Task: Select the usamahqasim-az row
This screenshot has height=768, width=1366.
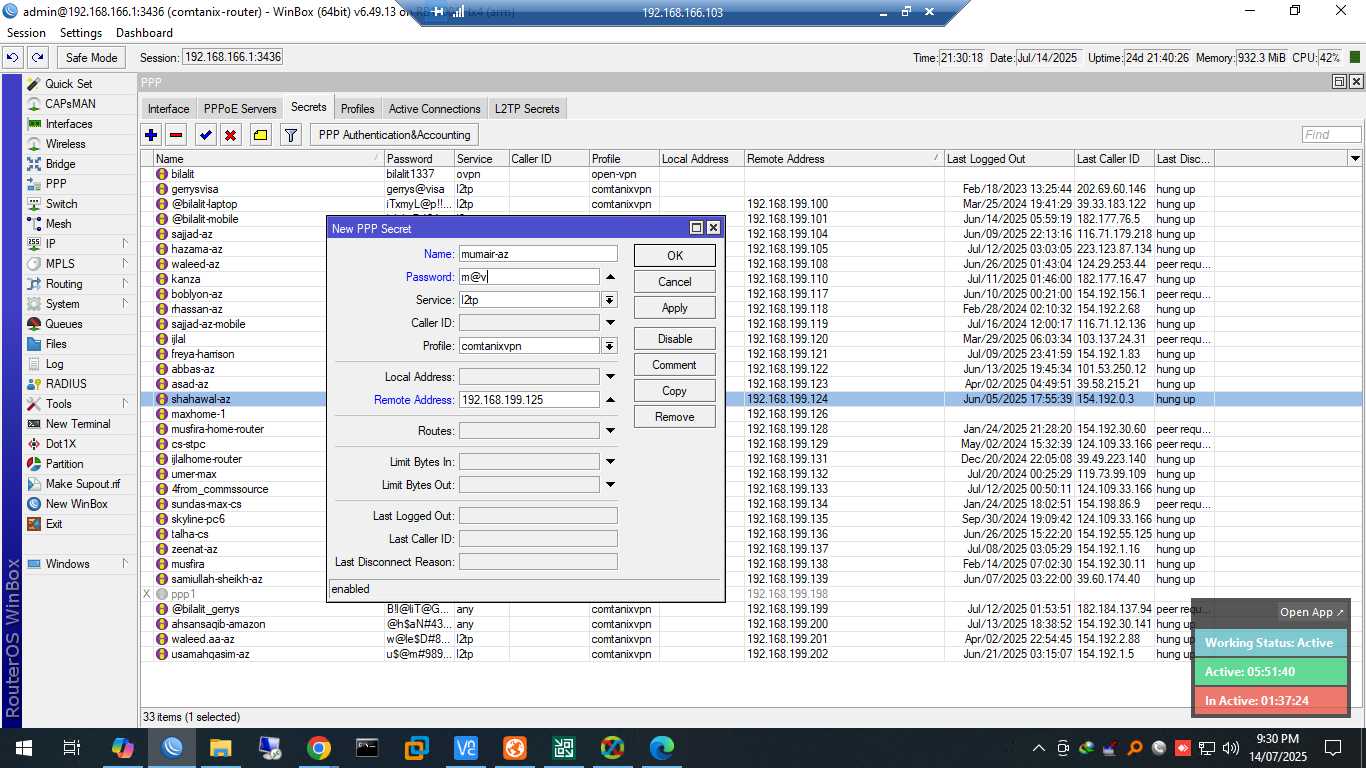Action: click(x=750, y=654)
